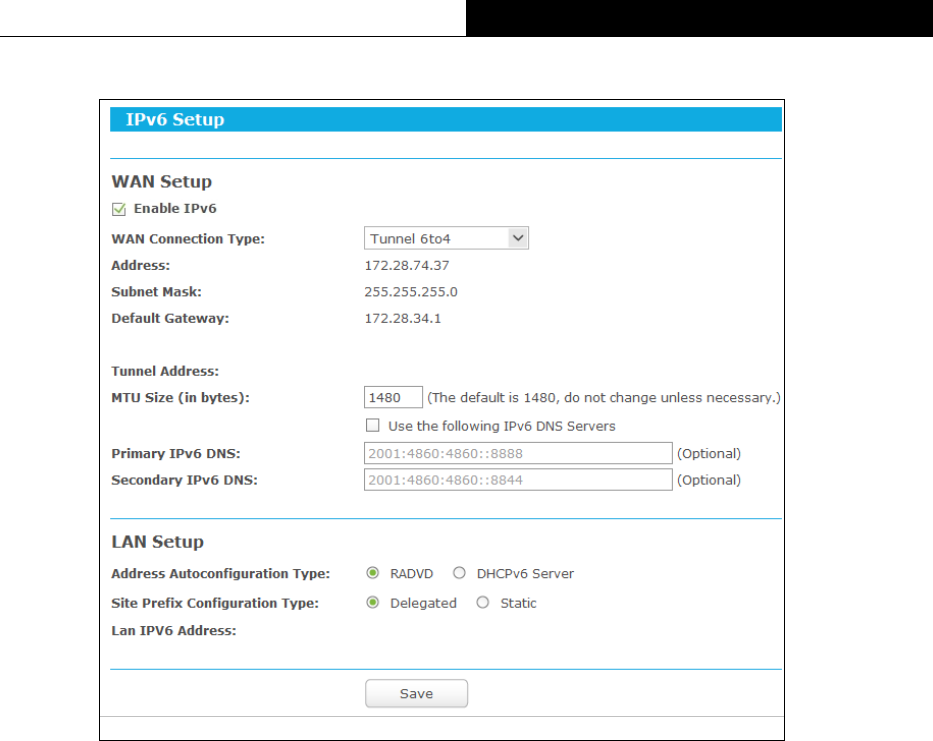933x741 pixels.
Task: Click the WAN Setup heading
Action: click(x=162, y=182)
